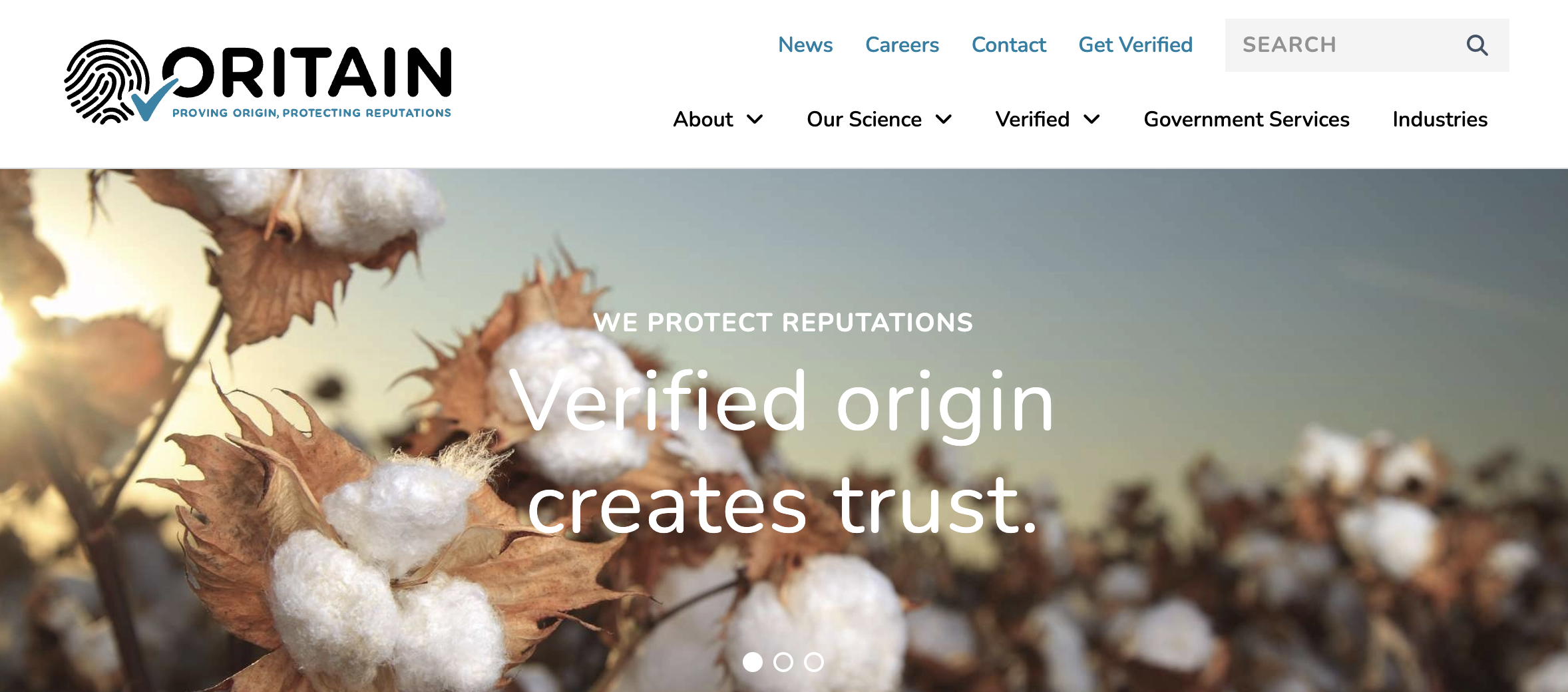Expand the Our Science dropdown chevron
The height and width of the screenshot is (692, 1568).
pos(944,120)
